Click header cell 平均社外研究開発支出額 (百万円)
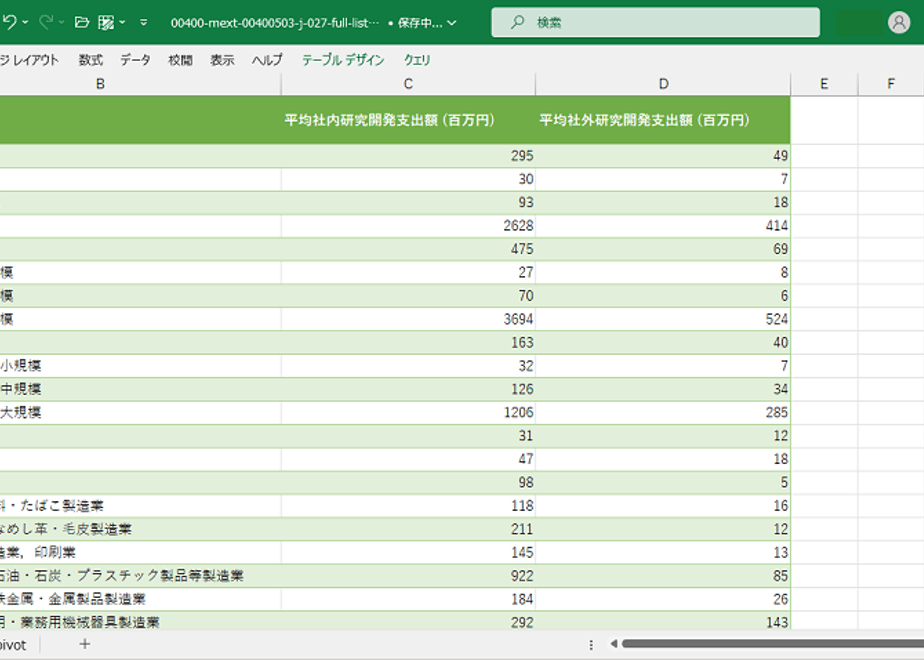The width and height of the screenshot is (924, 660). pyautogui.click(x=663, y=120)
